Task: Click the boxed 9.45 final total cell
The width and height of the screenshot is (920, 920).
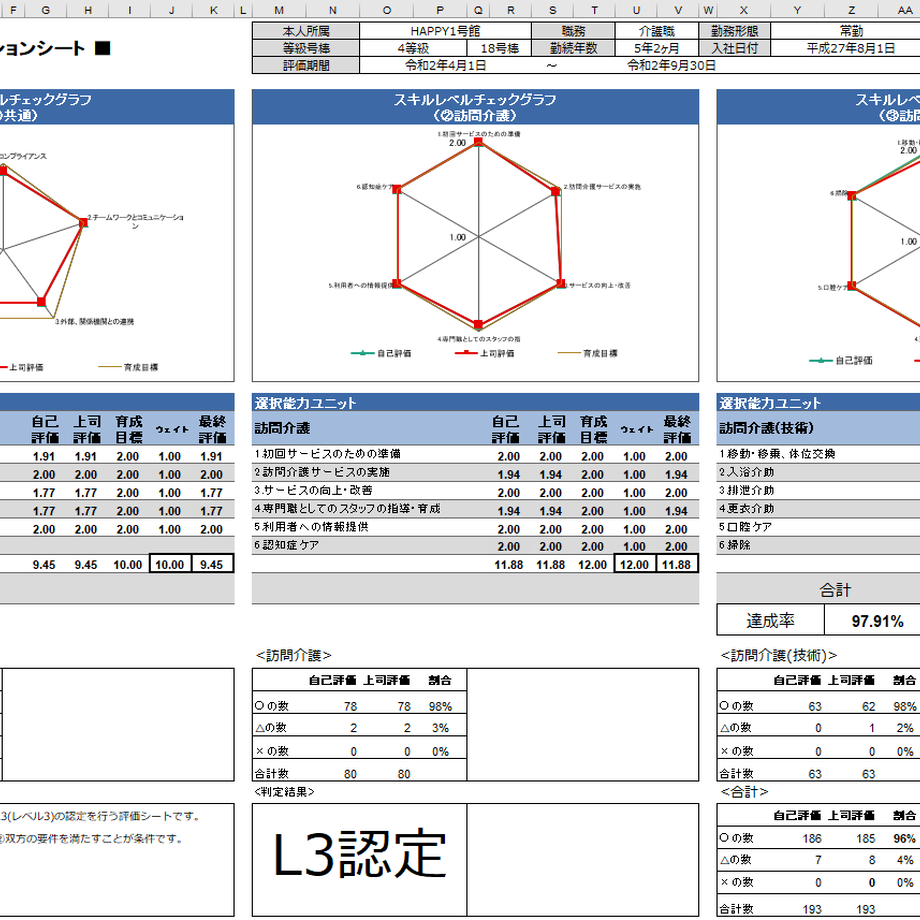Action: [x=212, y=564]
